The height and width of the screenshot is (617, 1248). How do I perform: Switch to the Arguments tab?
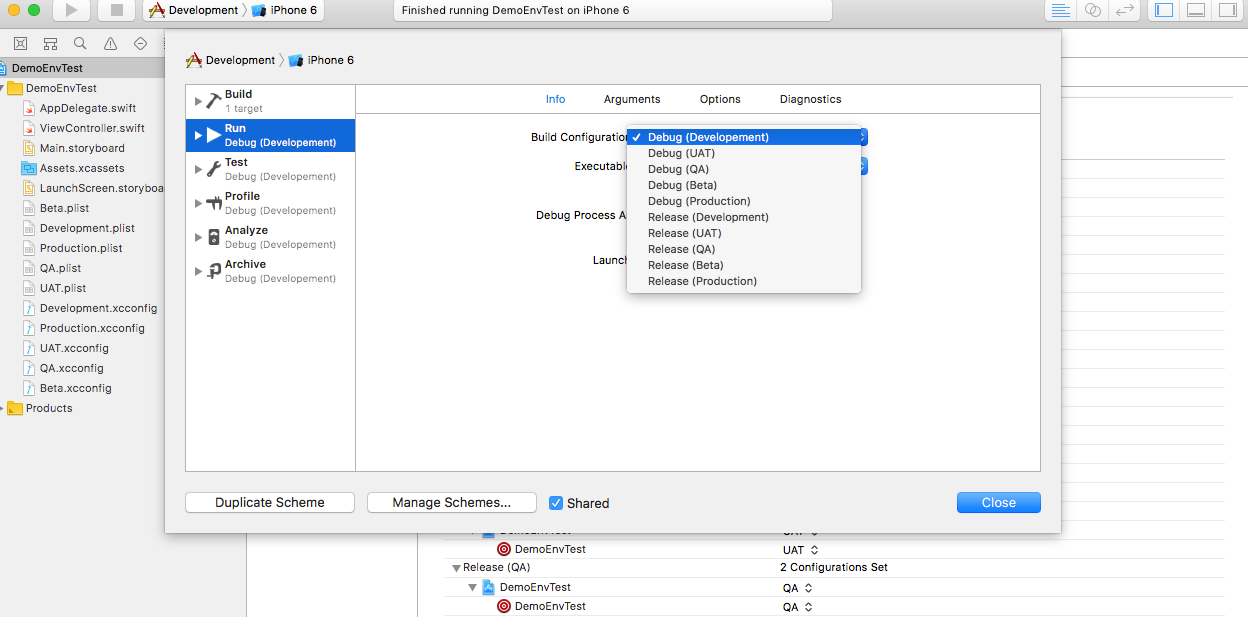tap(632, 99)
